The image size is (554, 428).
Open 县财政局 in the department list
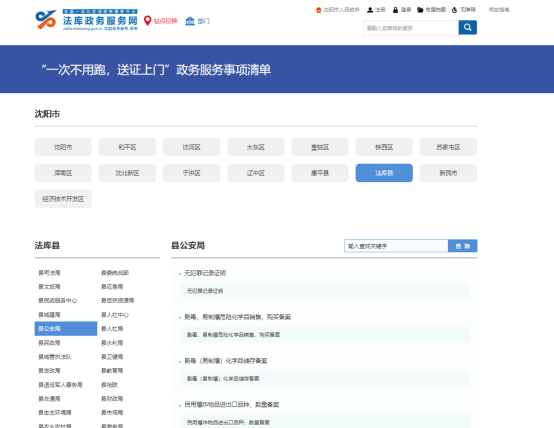point(112,399)
